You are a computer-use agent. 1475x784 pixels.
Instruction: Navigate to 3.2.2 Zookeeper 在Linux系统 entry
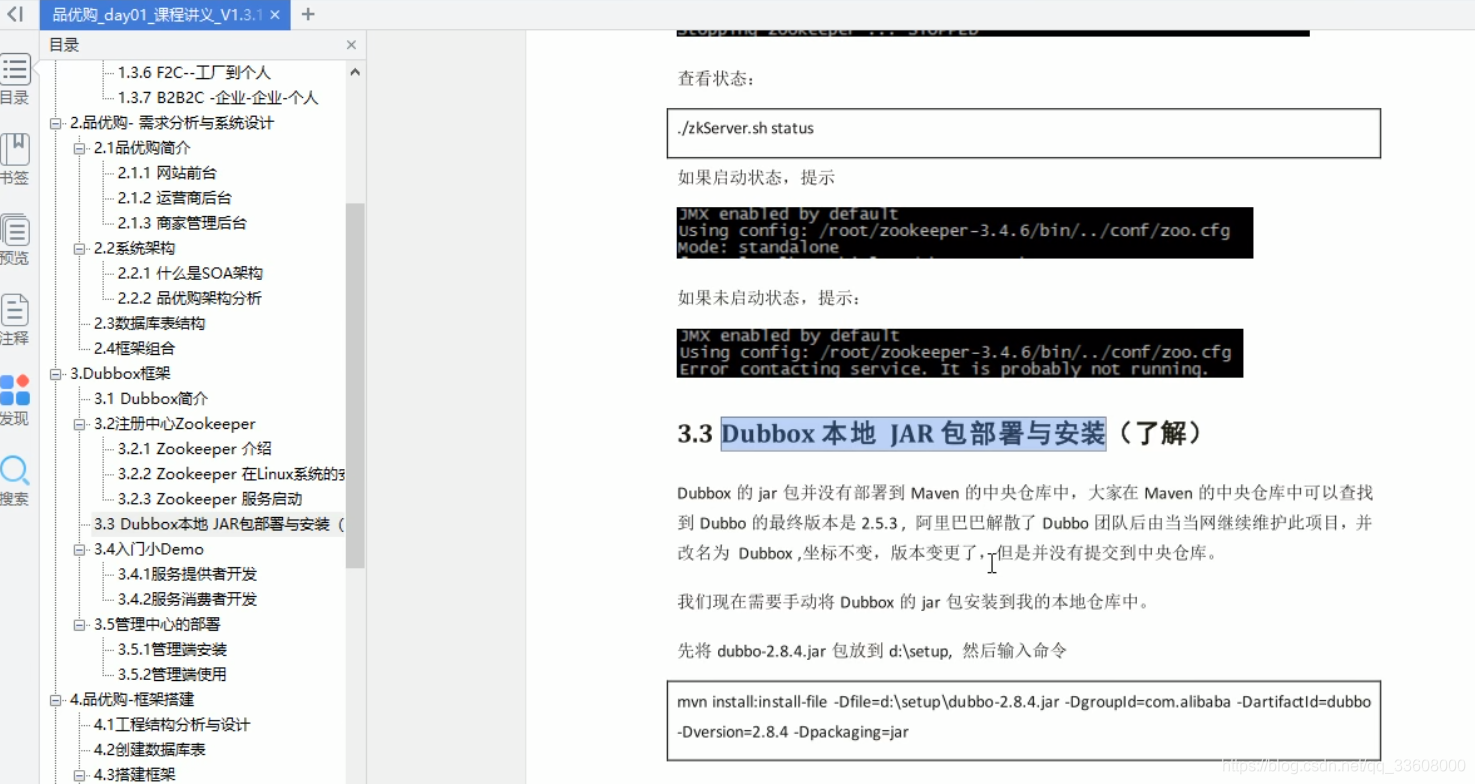(231, 474)
